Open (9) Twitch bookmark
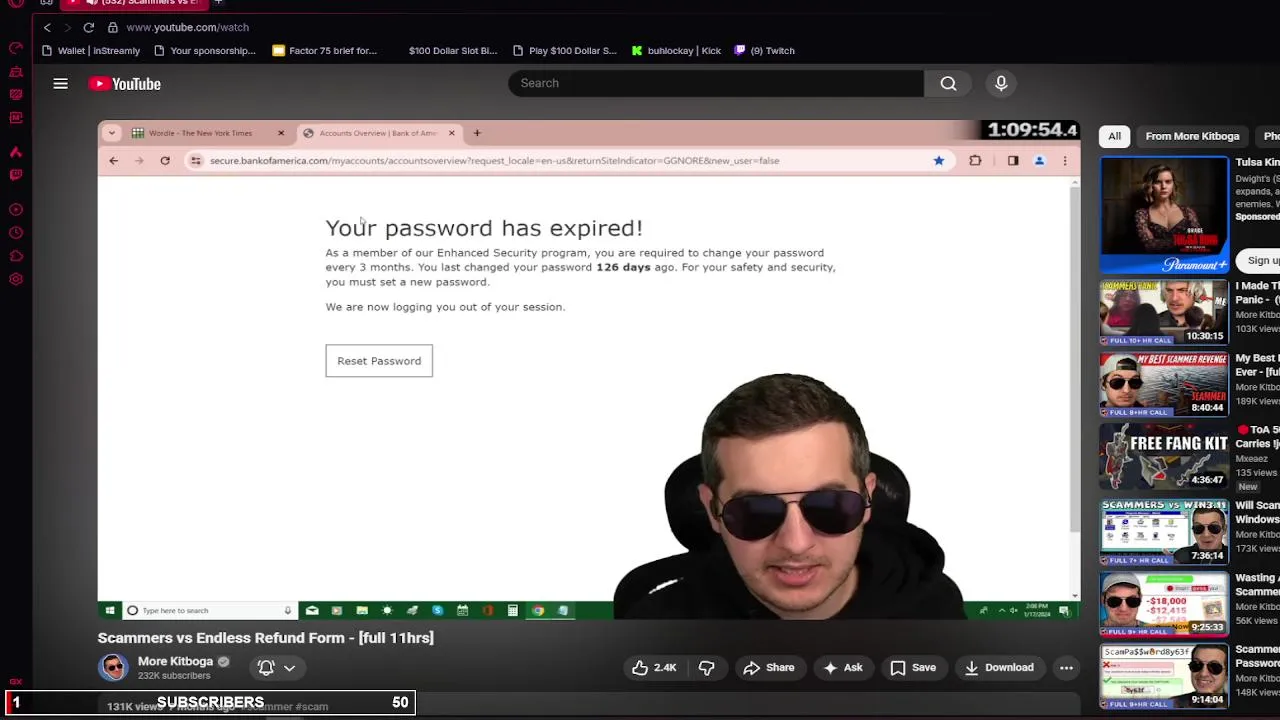This screenshot has height=720, width=1280. click(764, 51)
